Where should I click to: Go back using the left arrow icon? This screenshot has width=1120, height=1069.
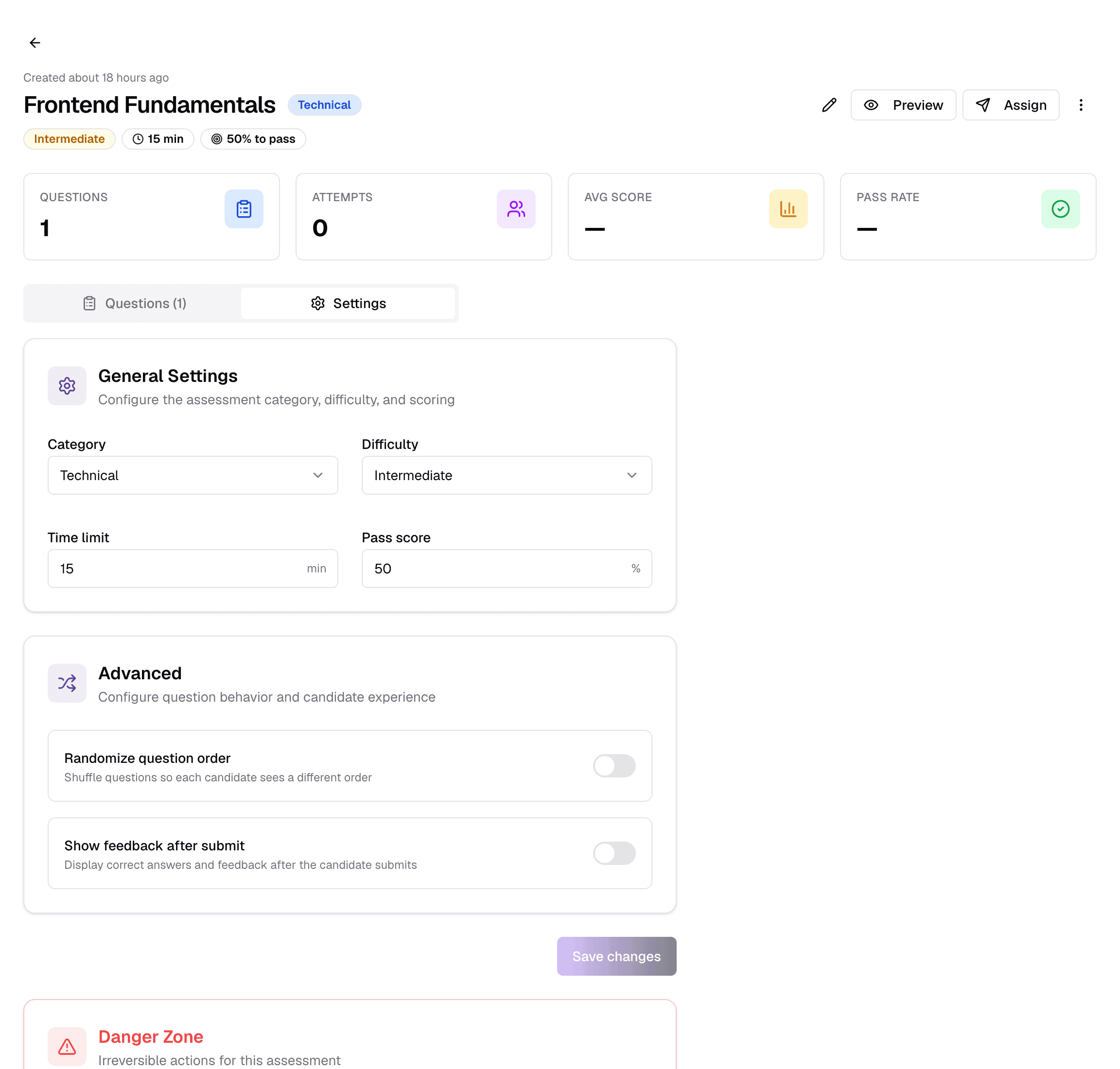click(x=35, y=43)
